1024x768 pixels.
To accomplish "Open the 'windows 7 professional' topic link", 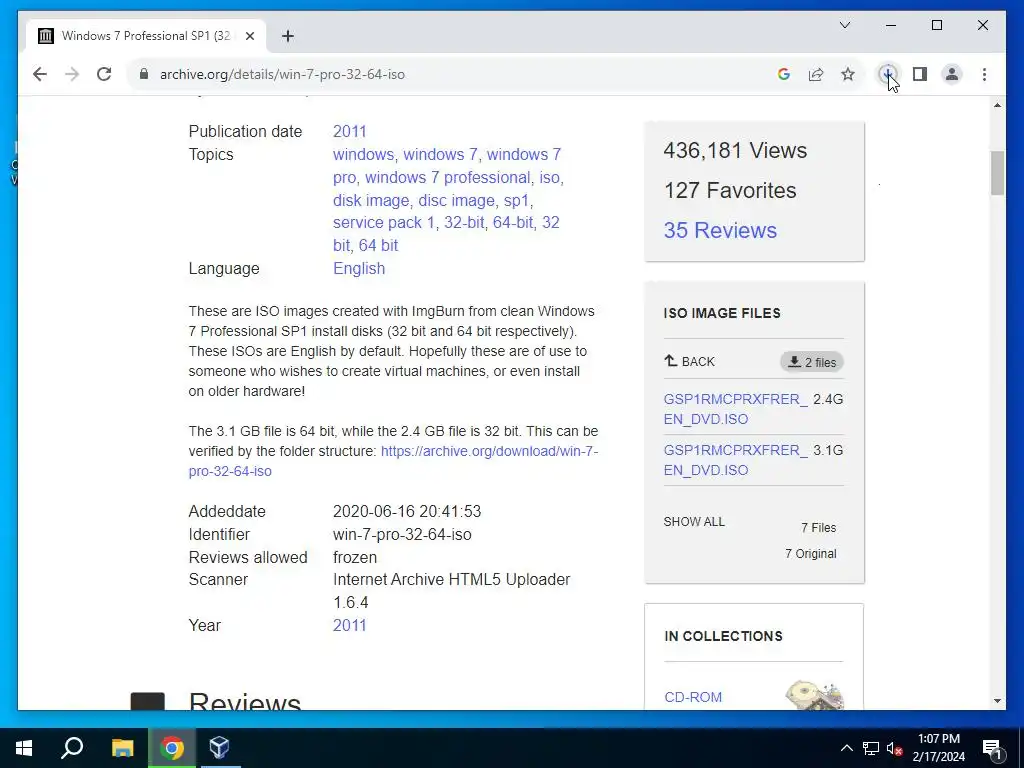I will (447, 178).
